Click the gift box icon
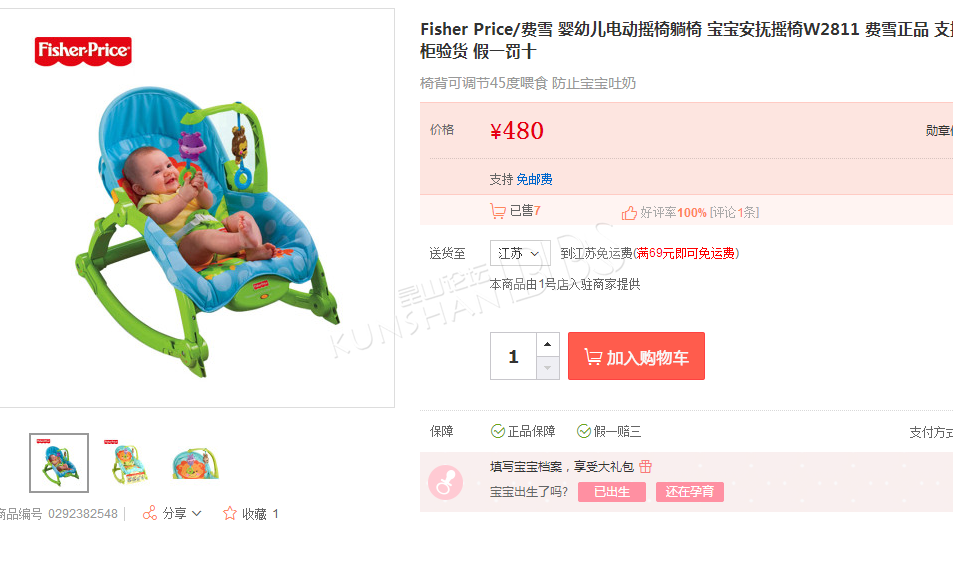Viewport: 953px width, 581px height. 645,466
